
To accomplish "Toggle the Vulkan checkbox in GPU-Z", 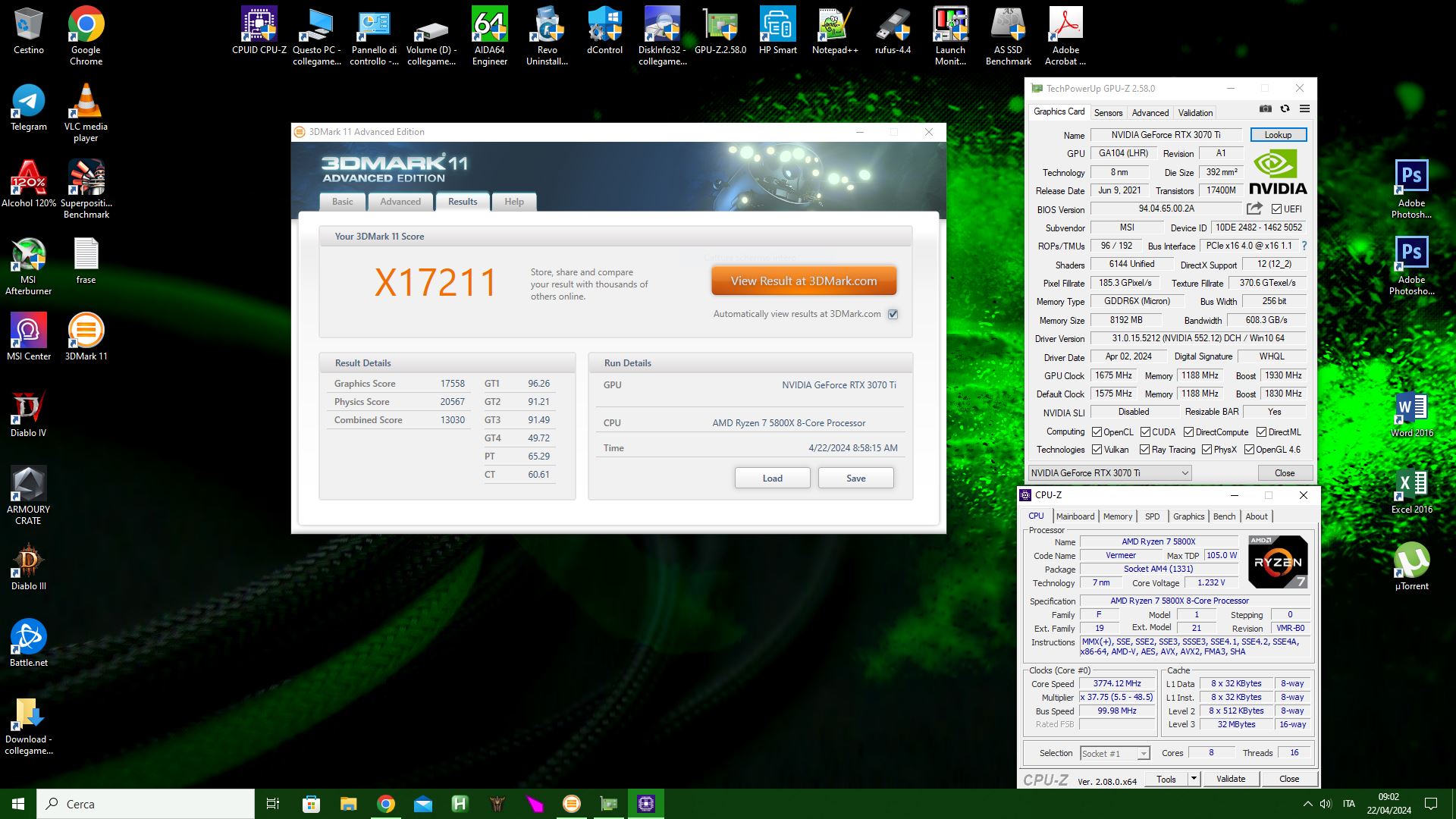I will tap(1097, 450).
